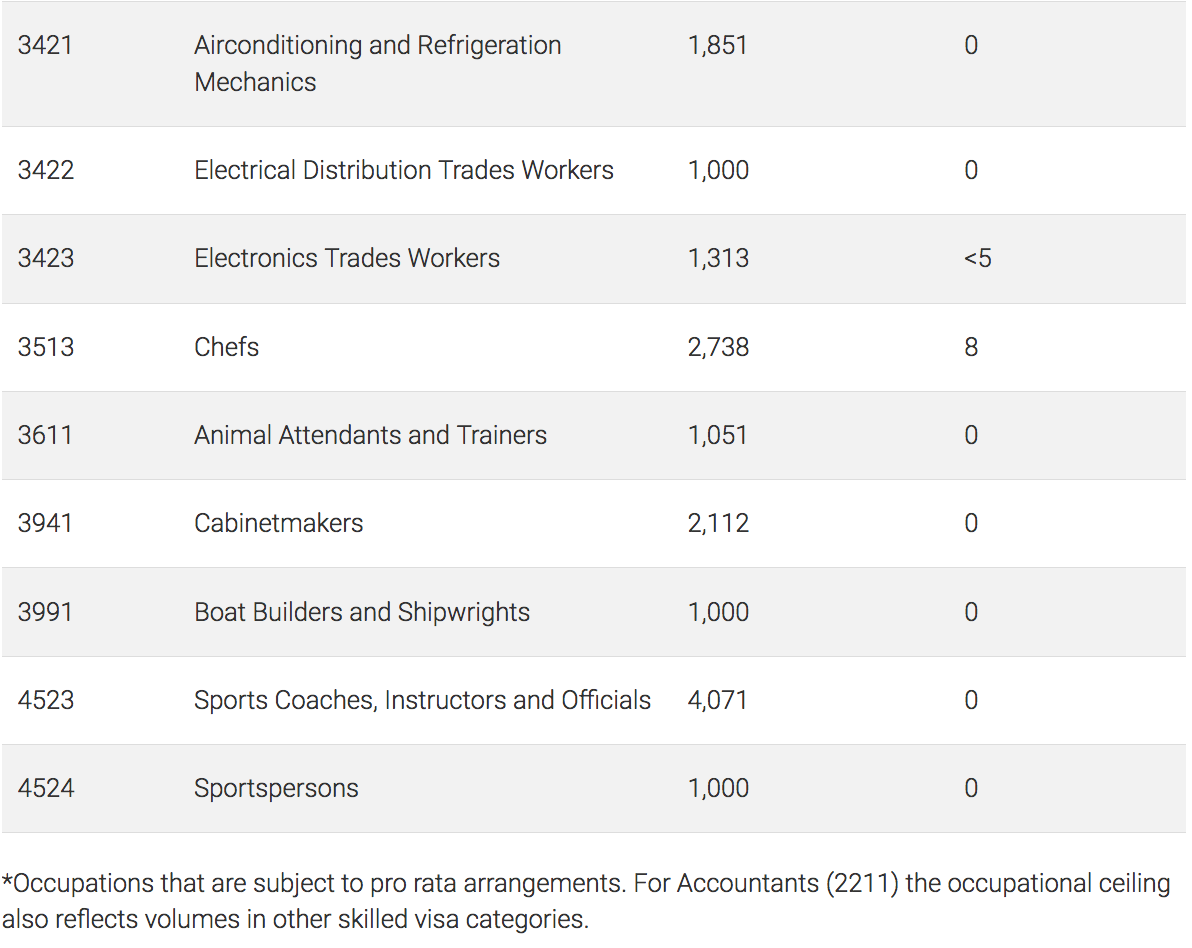Select Electrical Distribution Trades Workers text
This screenshot has width=1192, height=948.
pos(404,170)
